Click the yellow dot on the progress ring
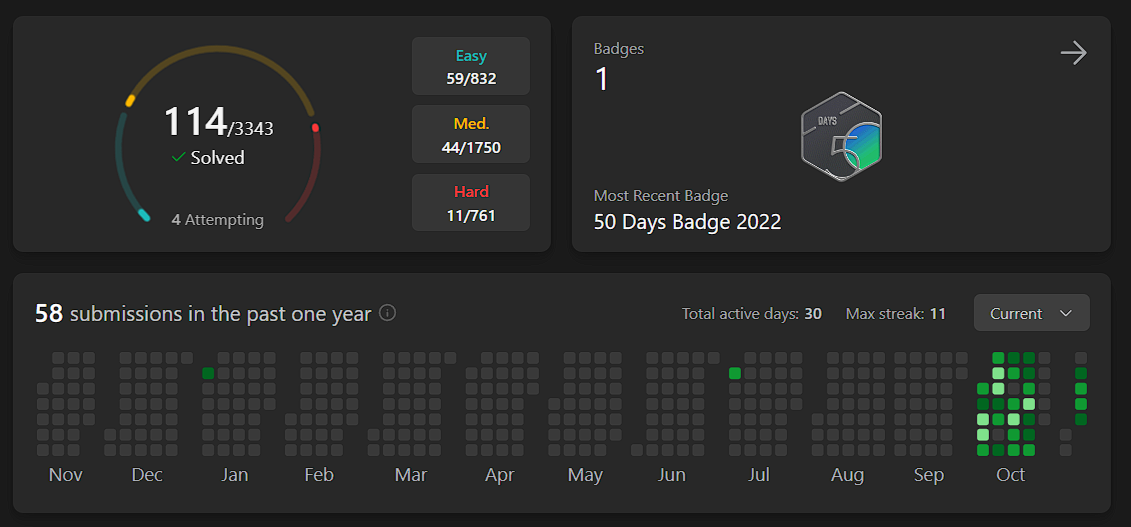Image resolution: width=1131 pixels, height=527 pixels. (x=130, y=101)
